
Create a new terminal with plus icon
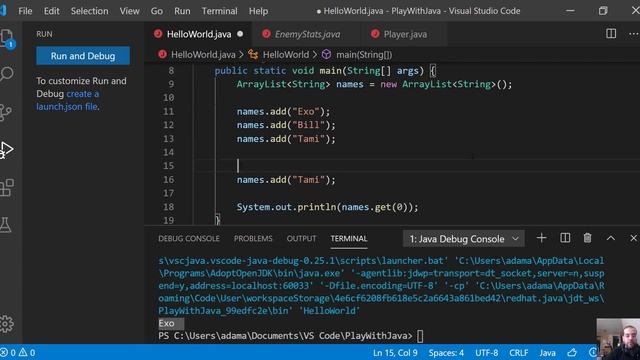541,238
